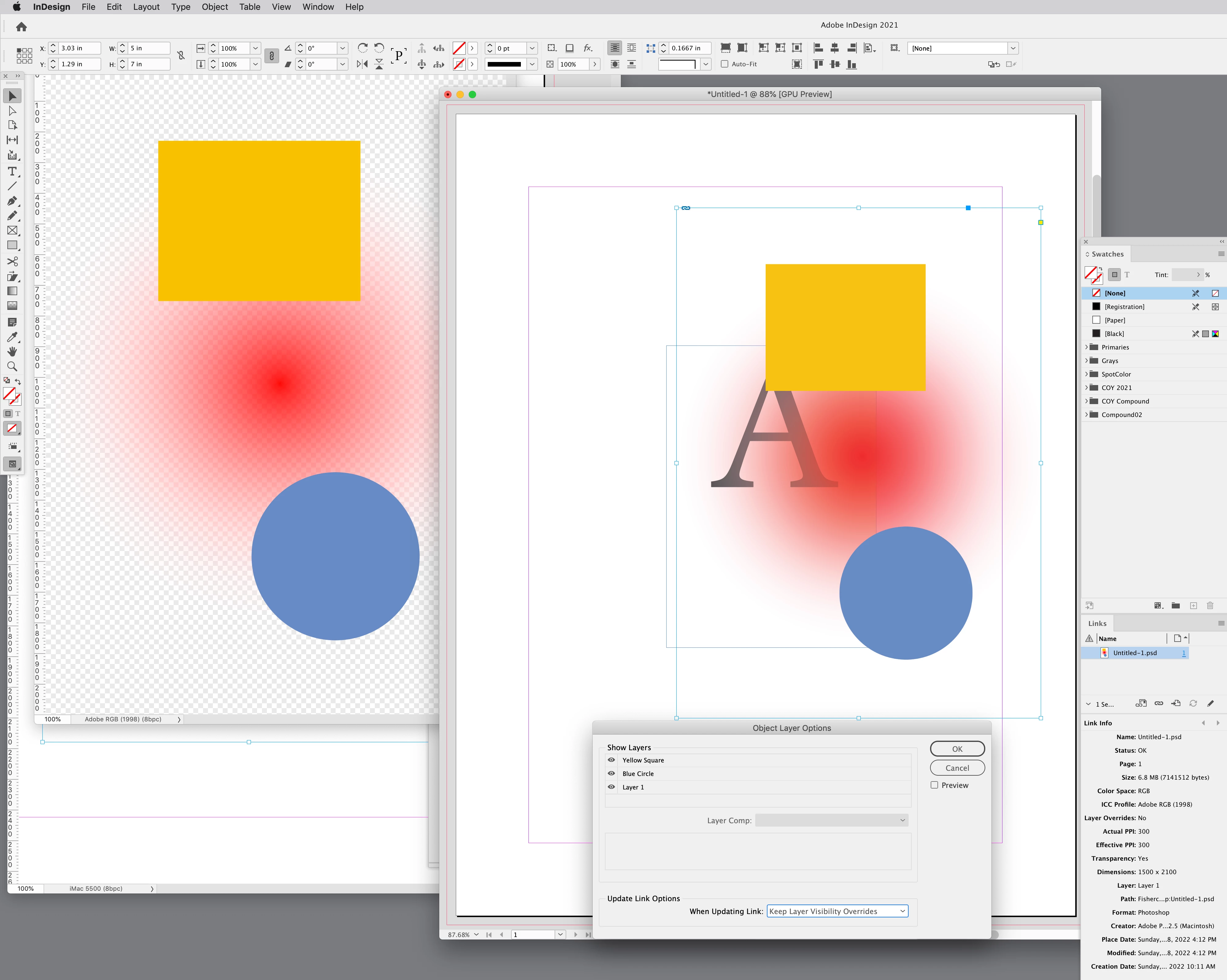Viewport: 1227px width, 980px height.
Task: Click the Edit Original pencil icon
Action: pyautogui.click(x=1210, y=704)
